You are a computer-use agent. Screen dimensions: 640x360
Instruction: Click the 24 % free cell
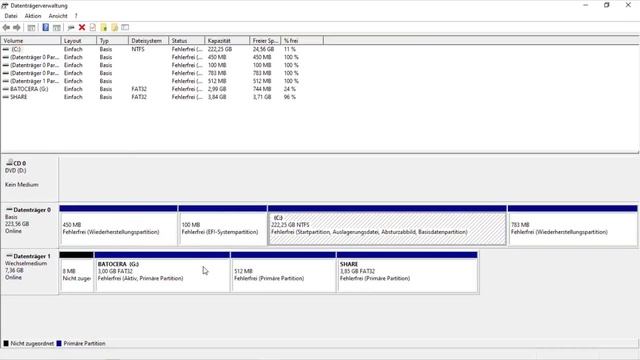(x=290, y=89)
